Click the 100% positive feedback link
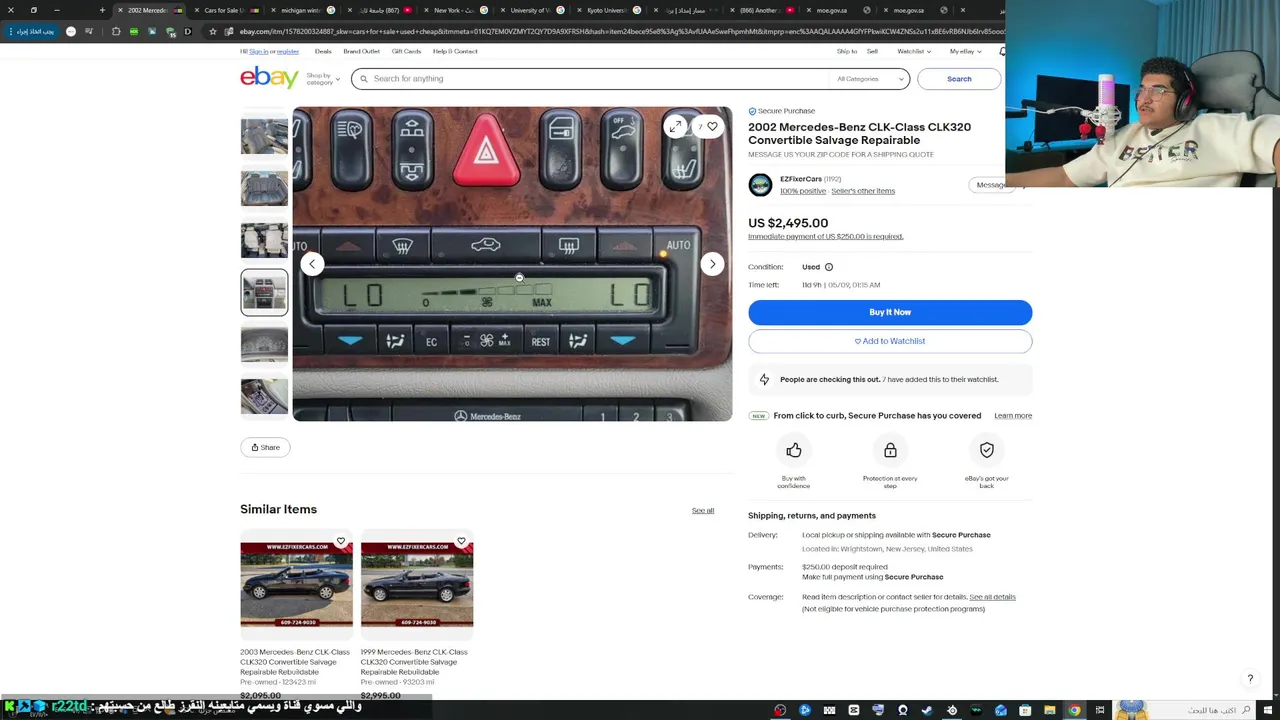Image resolution: width=1280 pixels, height=720 pixels. point(803,191)
